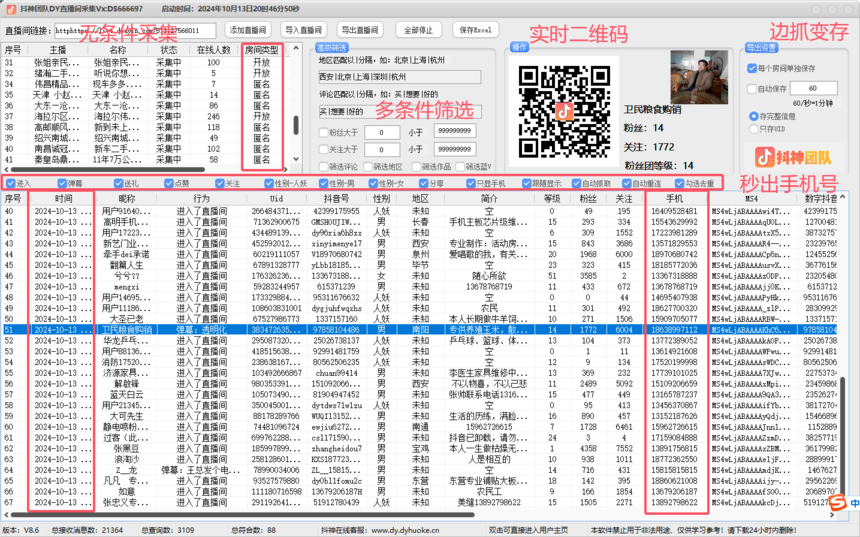This screenshot has width=860, height=537.
Task: Toggle 关注 event checkbox in filter row
Action: [x=220, y=183]
